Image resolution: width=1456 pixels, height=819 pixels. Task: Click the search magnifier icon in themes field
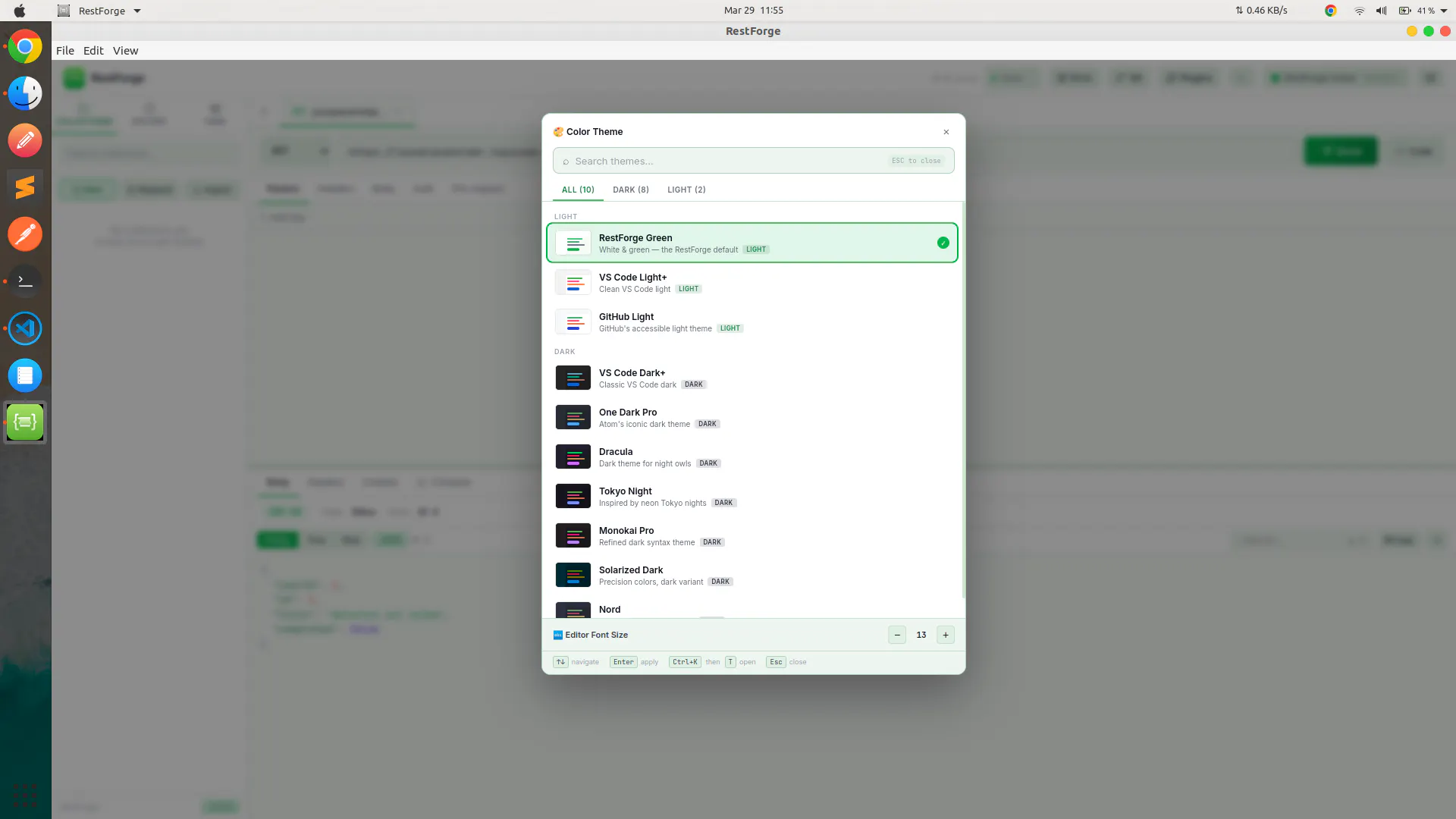point(566,162)
